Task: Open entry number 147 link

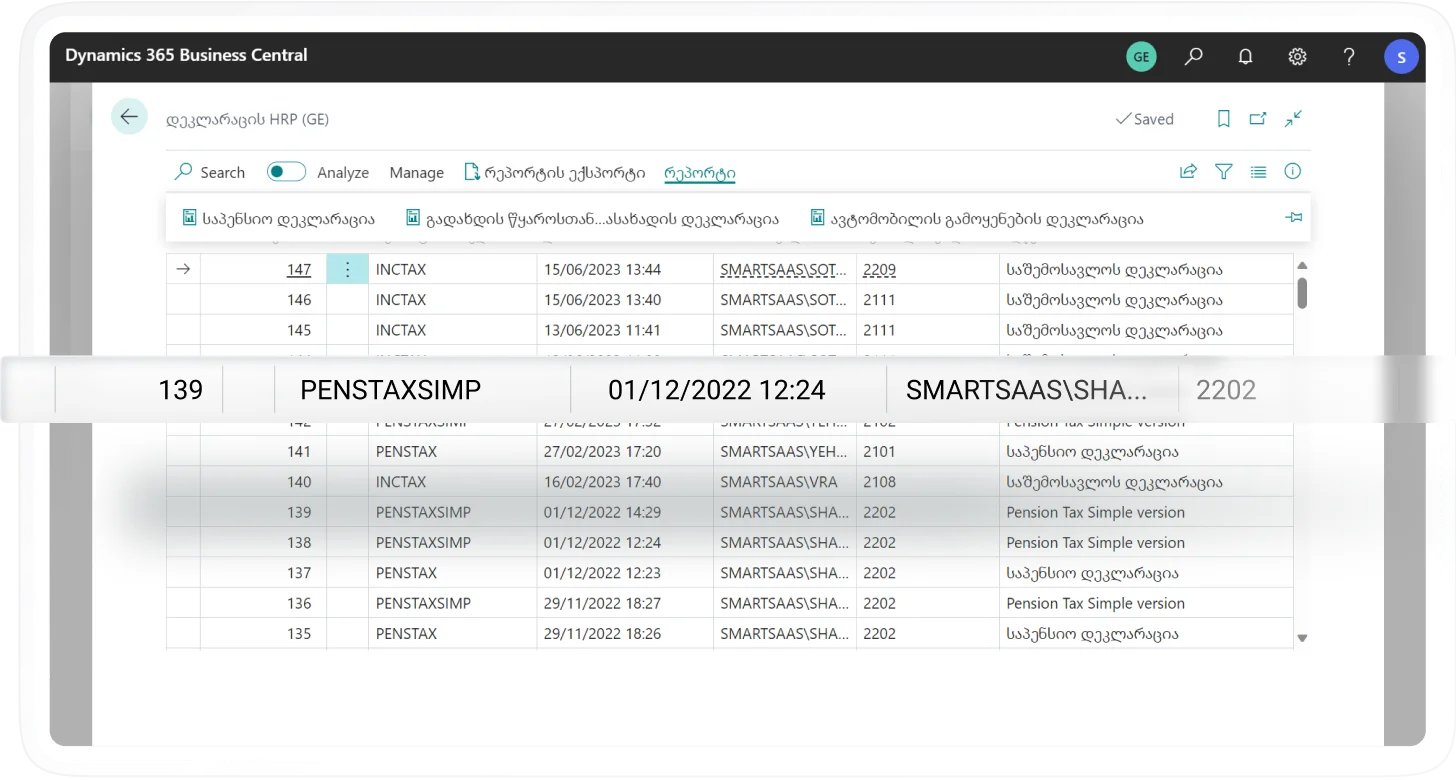Action: pyautogui.click(x=298, y=270)
